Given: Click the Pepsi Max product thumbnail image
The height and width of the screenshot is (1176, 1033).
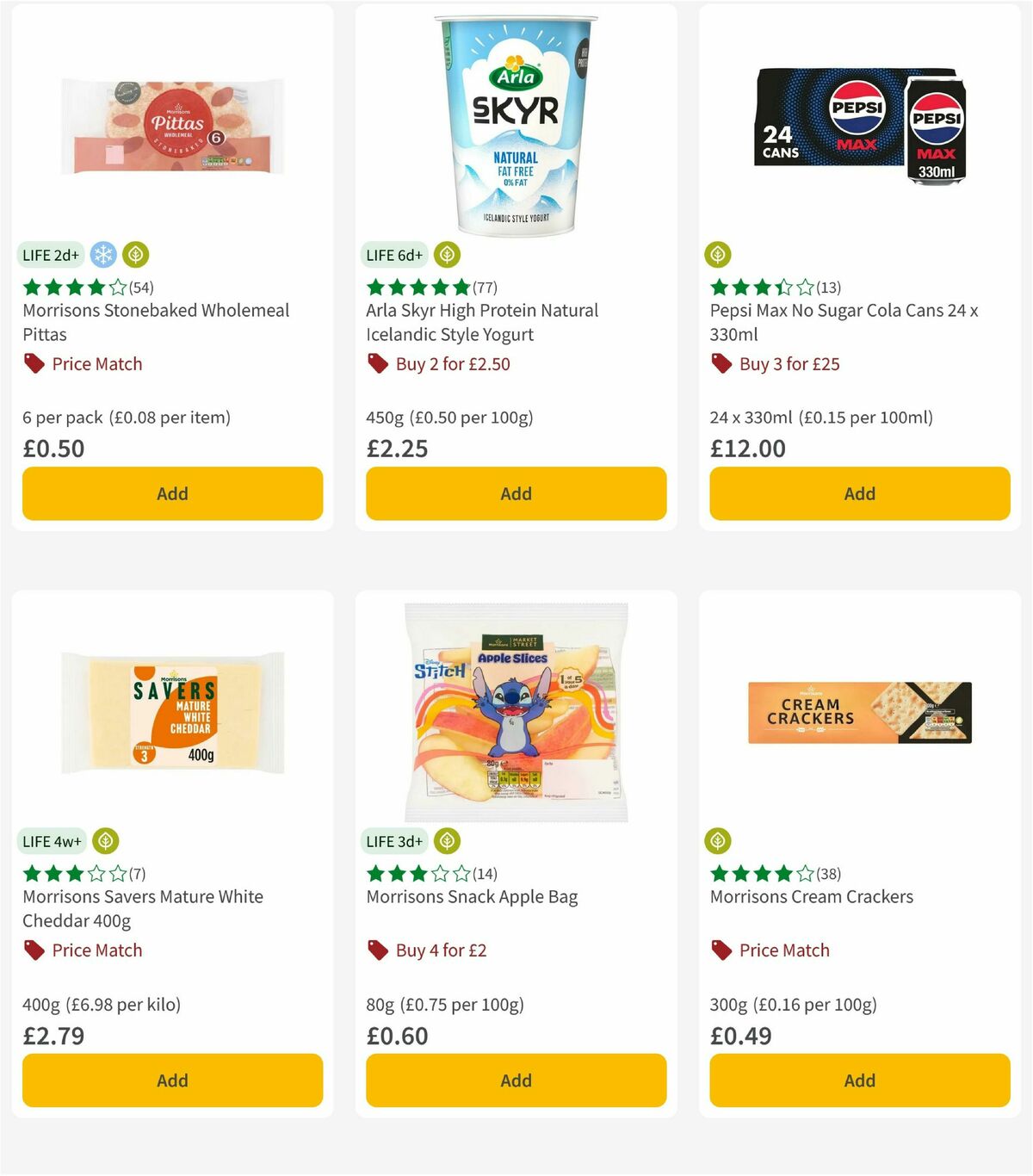Looking at the screenshot, I should pos(859,125).
